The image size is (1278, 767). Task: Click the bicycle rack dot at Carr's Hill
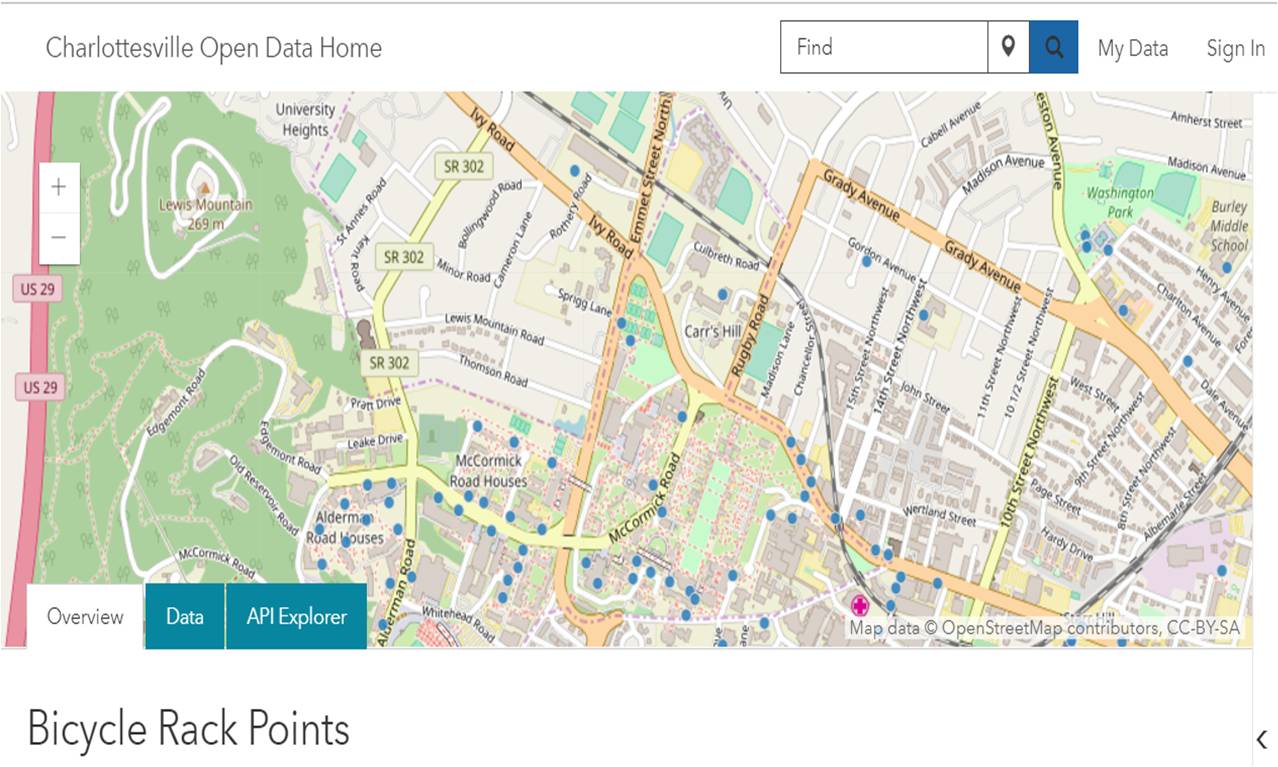(x=722, y=295)
